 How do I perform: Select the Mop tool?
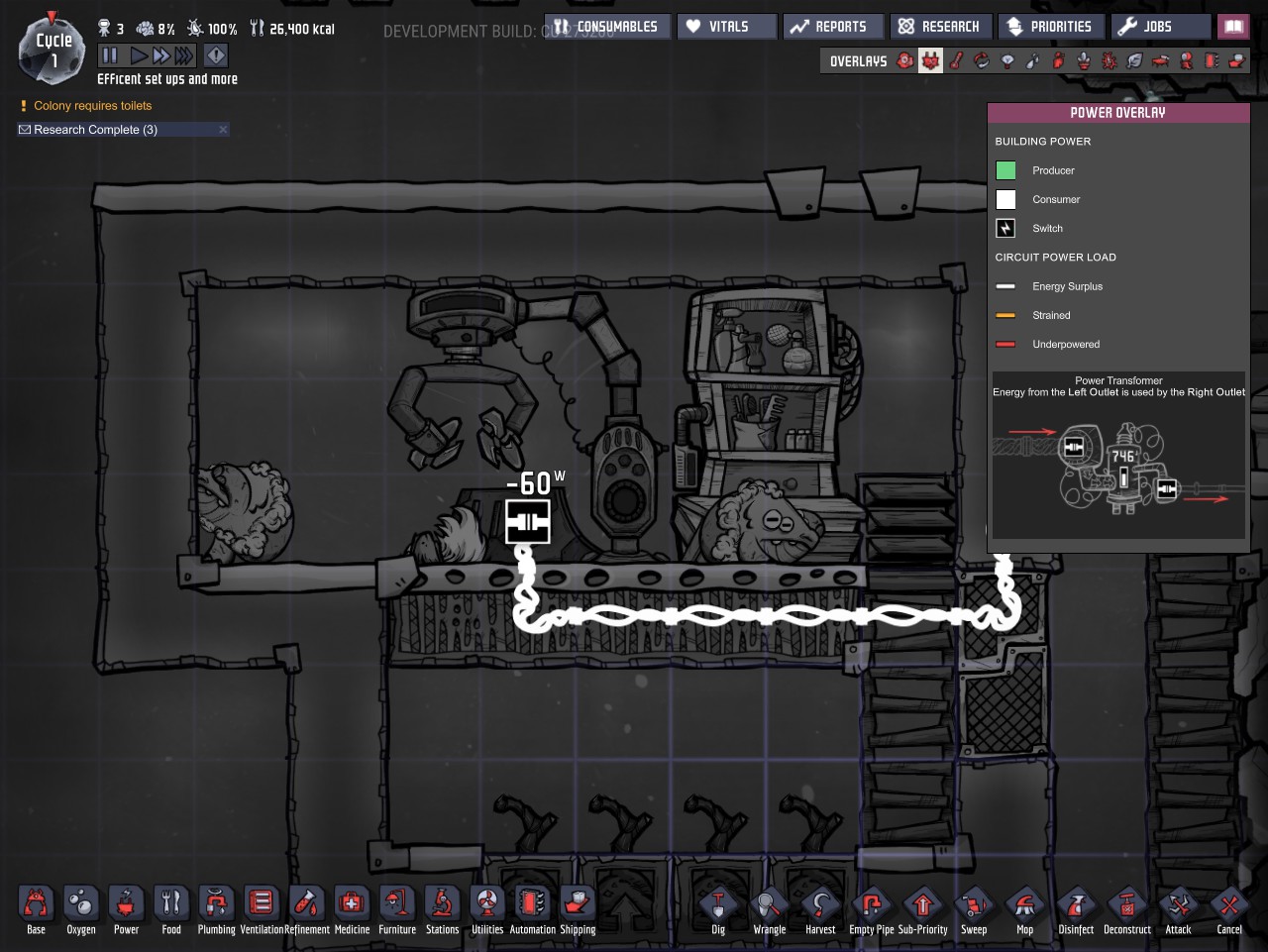tap(1025, 910)
